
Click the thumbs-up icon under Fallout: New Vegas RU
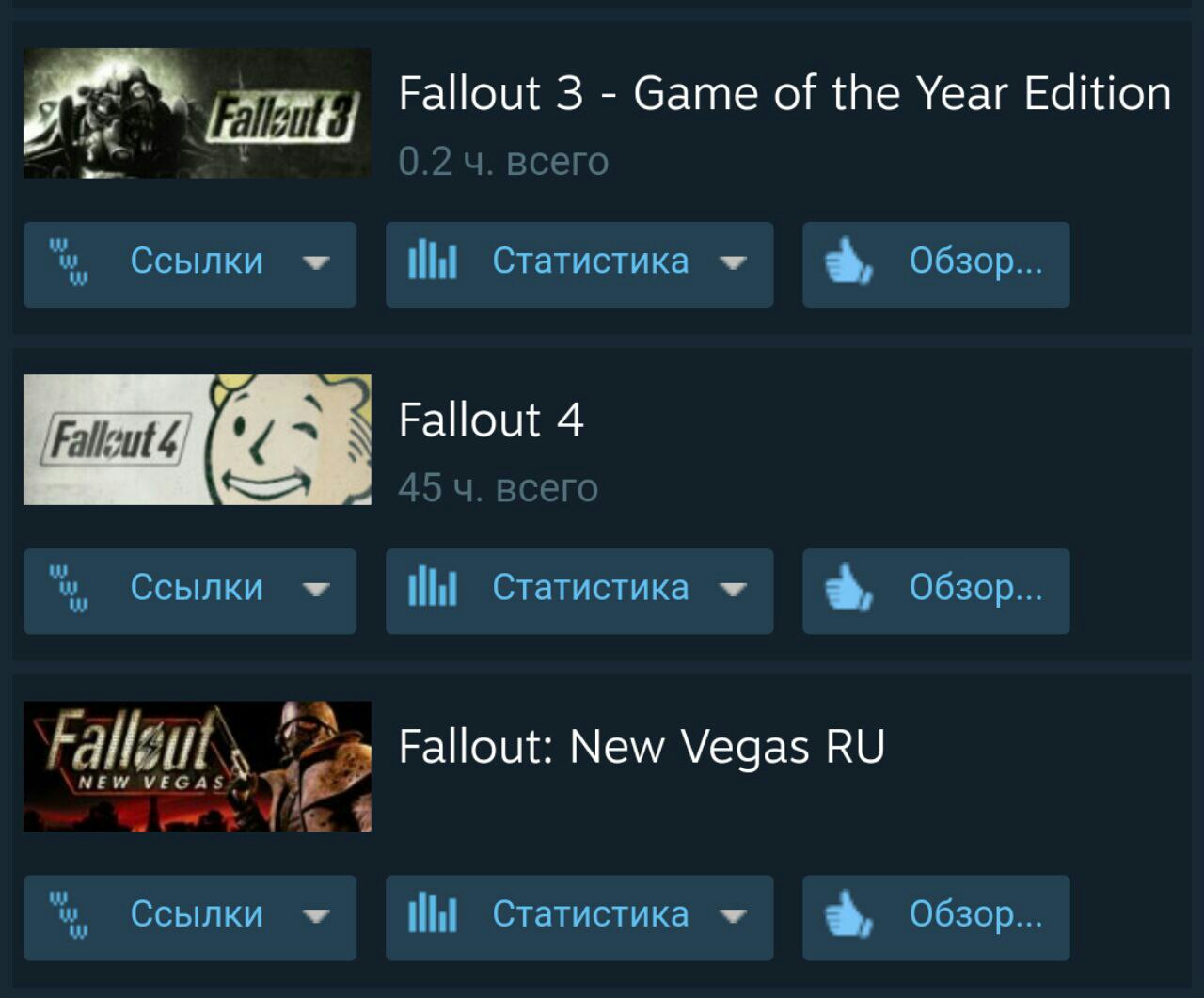click(x=848, y=914)
